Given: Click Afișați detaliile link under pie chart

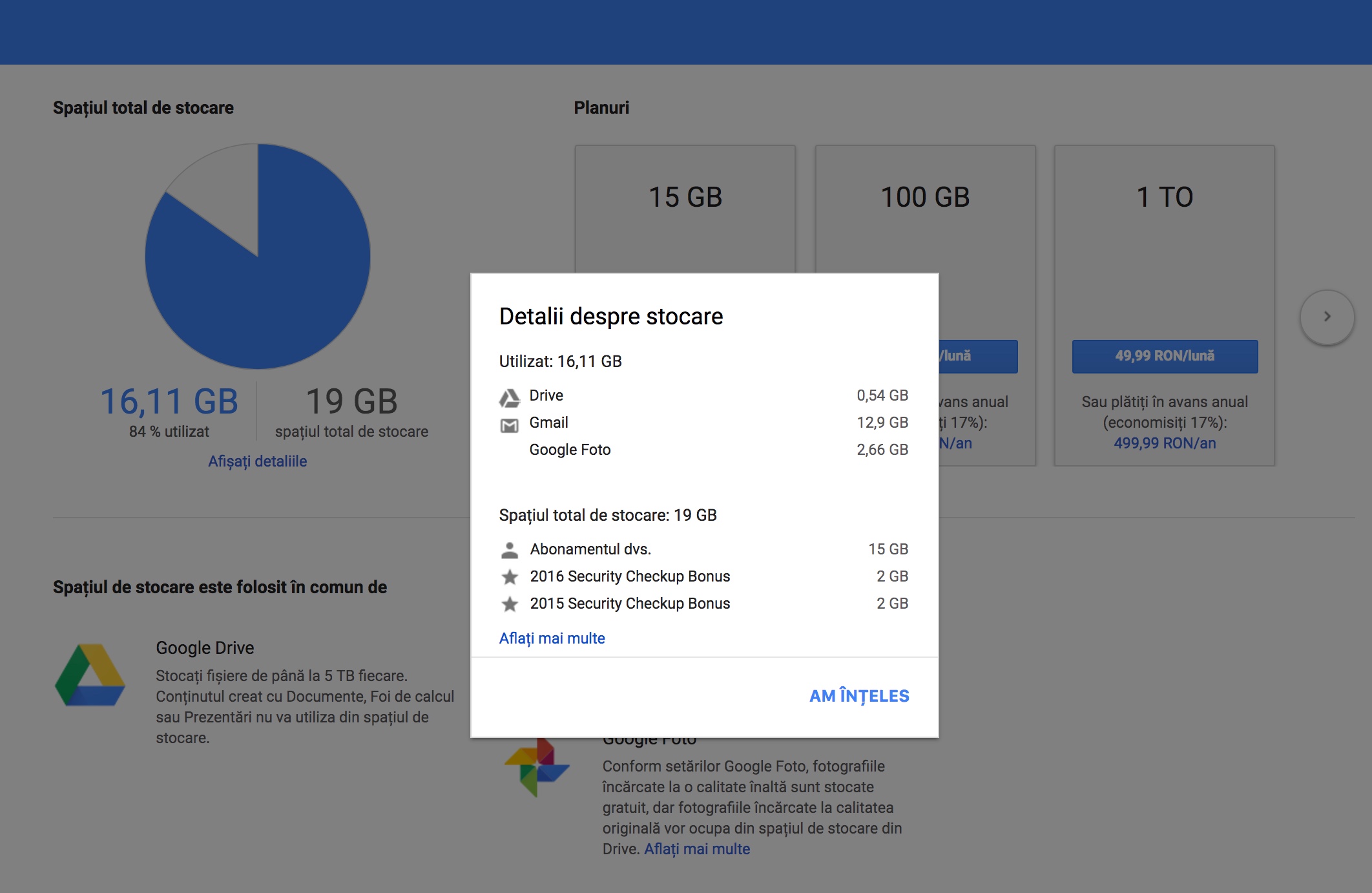Looking at the screenshot, I should (257, 461).
